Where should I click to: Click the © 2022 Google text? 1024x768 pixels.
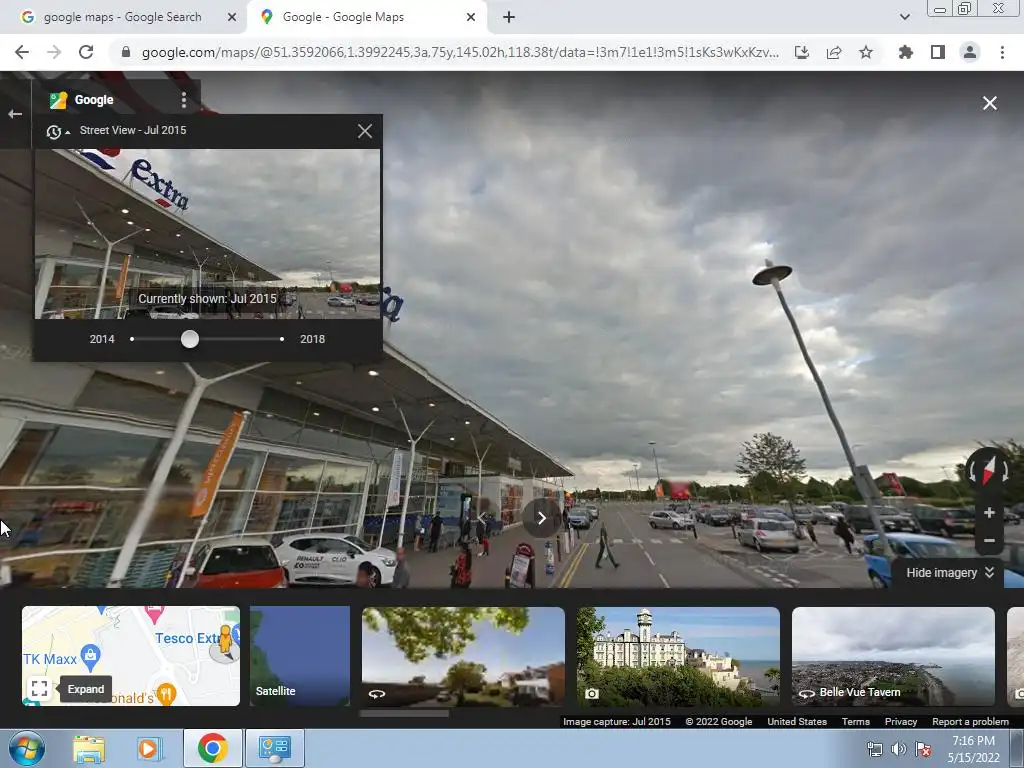tap(718, 722)
